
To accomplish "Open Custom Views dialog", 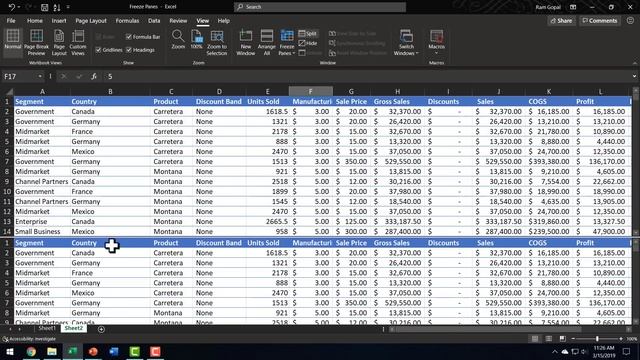I will click(78, 42).
